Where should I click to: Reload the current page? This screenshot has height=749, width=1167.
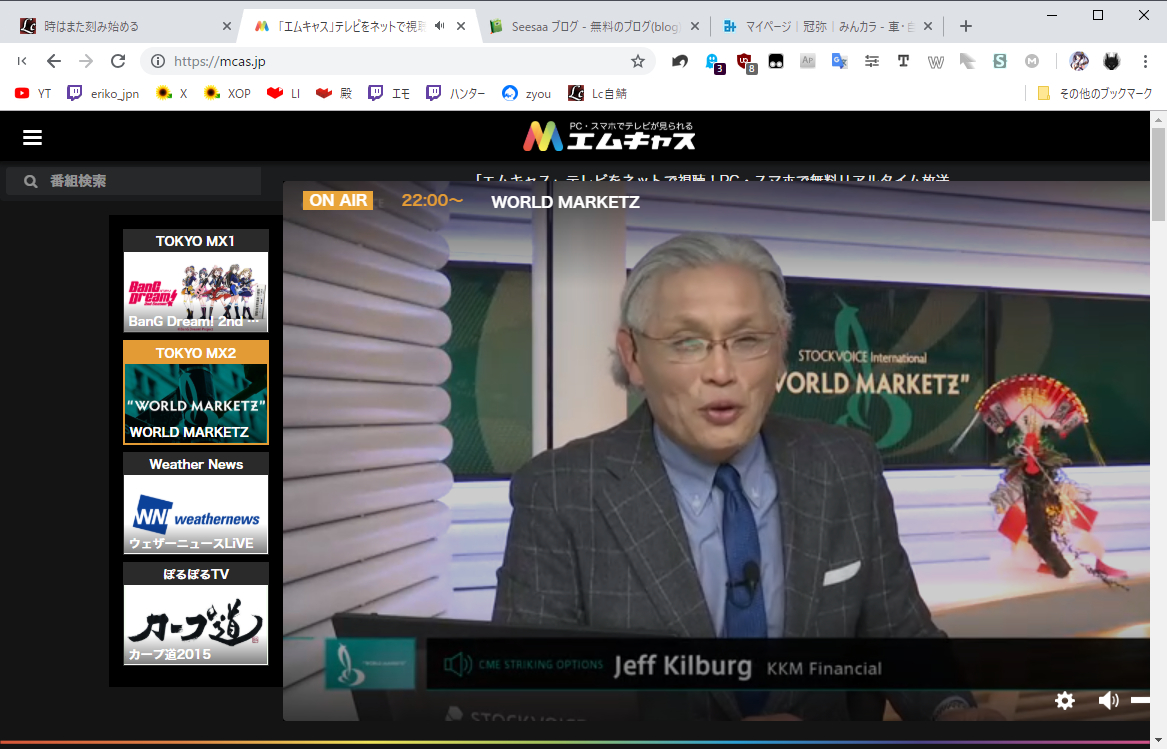pos(118,61)
